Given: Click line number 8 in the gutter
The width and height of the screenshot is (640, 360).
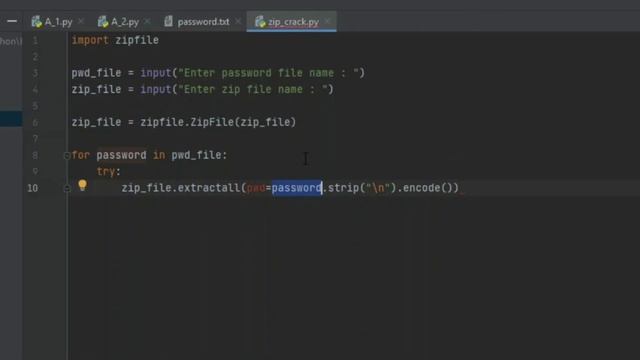Looking at the screenshot, I should point(35,155).
